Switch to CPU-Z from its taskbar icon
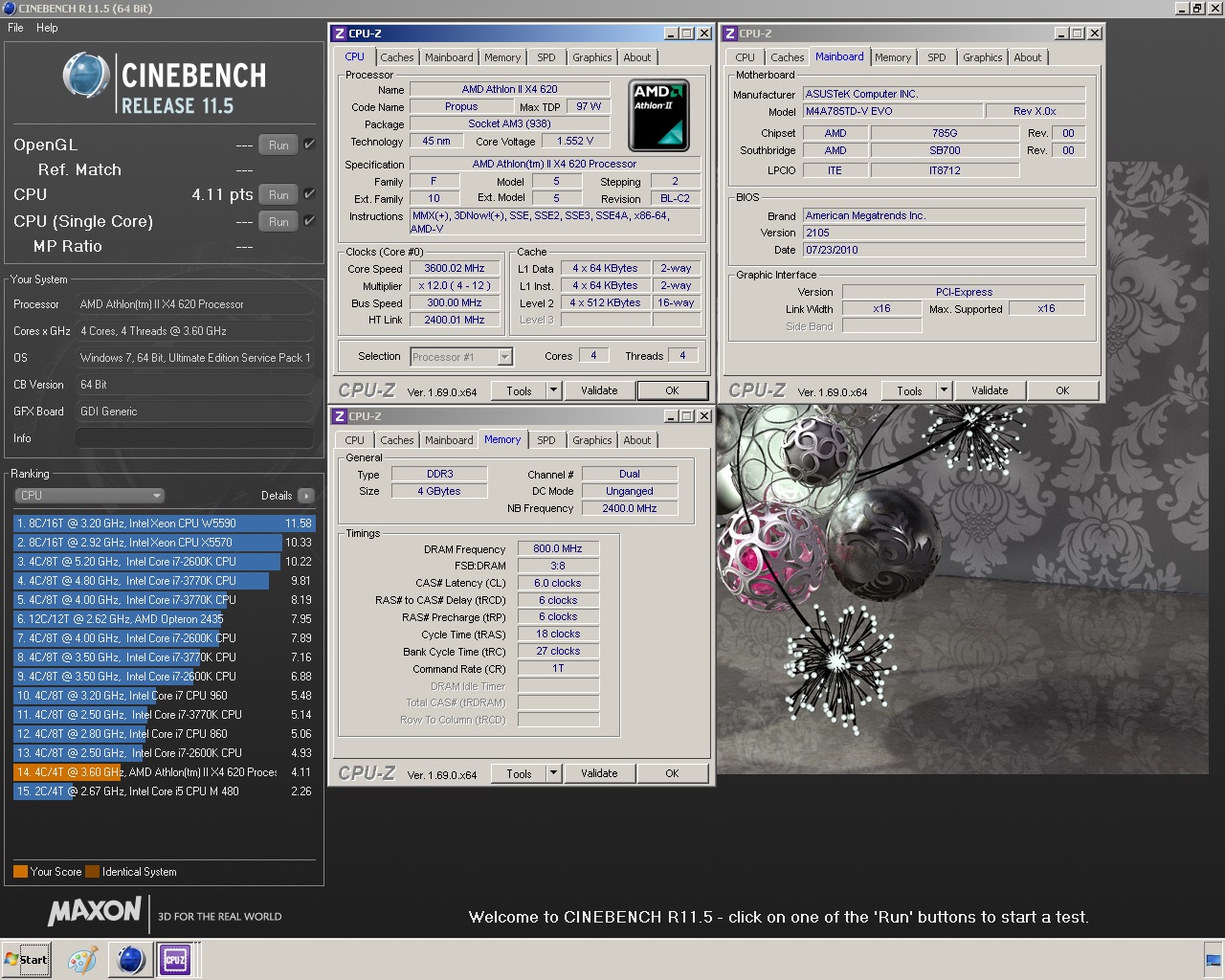This screenshot has height=980, width=1225. pos(175,959)
